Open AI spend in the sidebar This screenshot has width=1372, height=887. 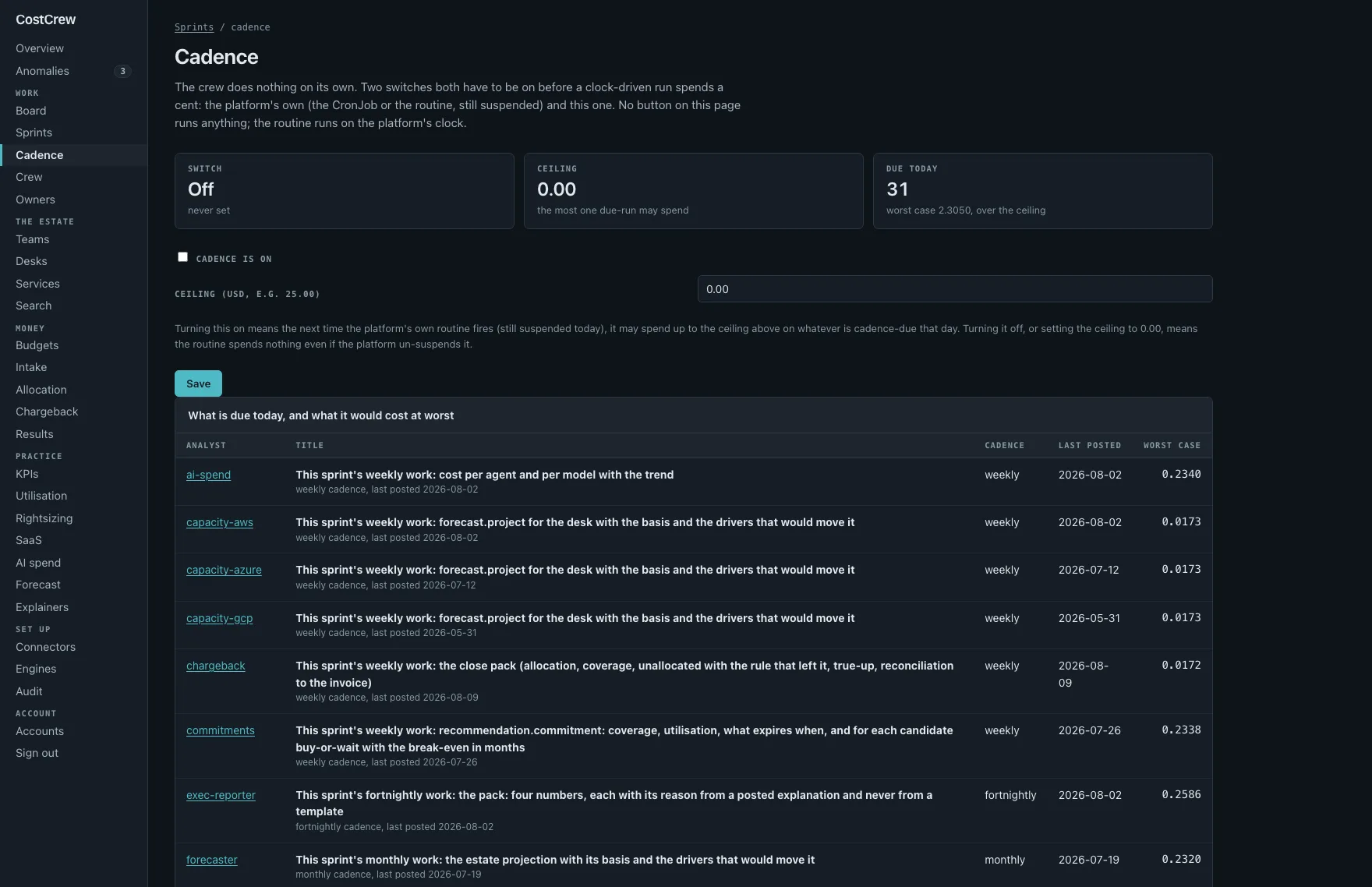click(73, 563)
